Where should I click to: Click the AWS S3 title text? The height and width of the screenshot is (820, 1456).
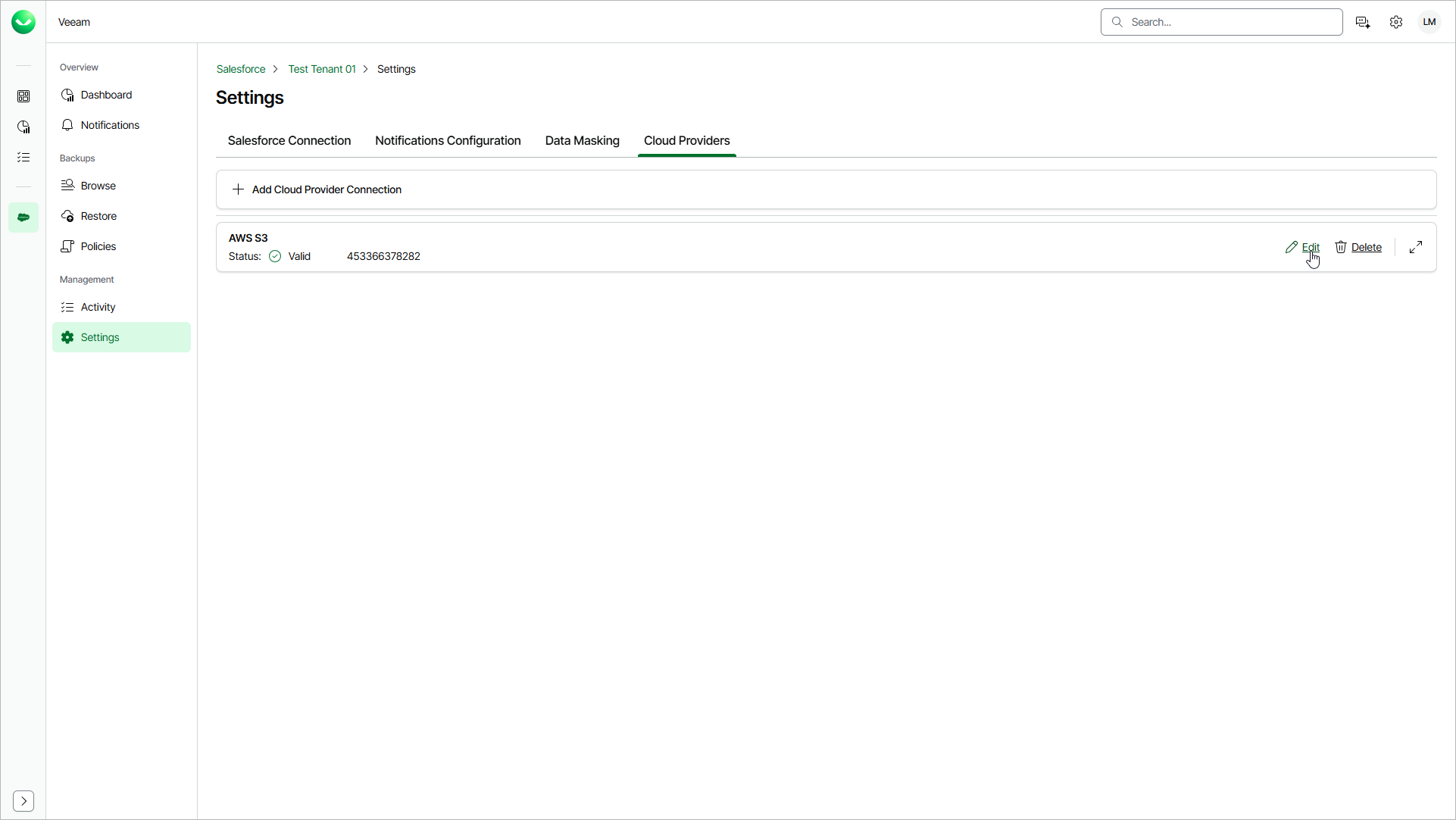248,238
